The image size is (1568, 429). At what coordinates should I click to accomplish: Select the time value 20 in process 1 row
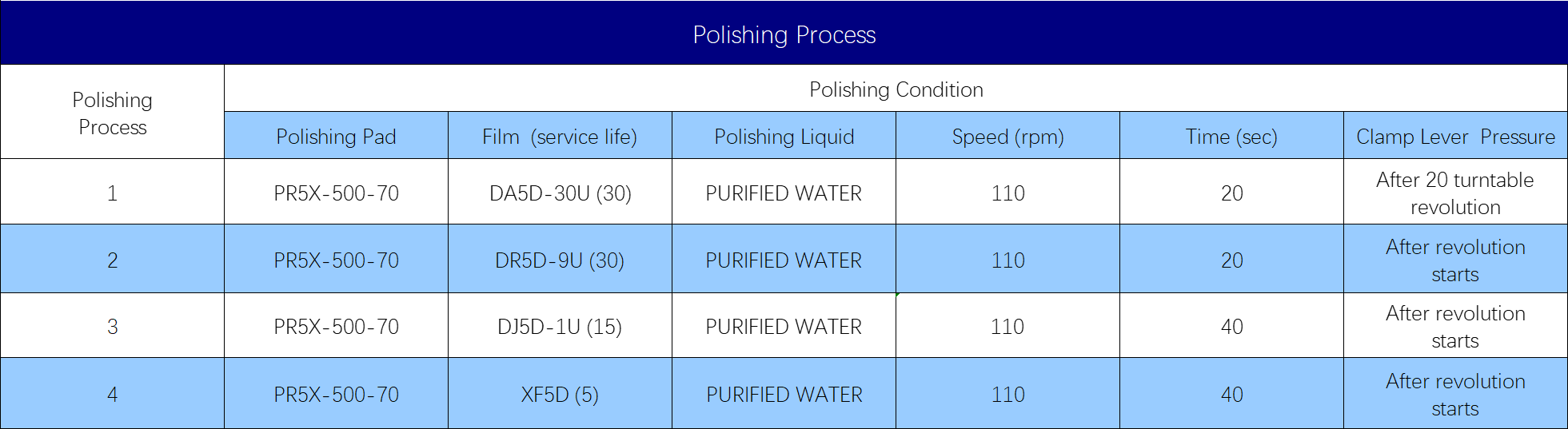coord(1231,193)
